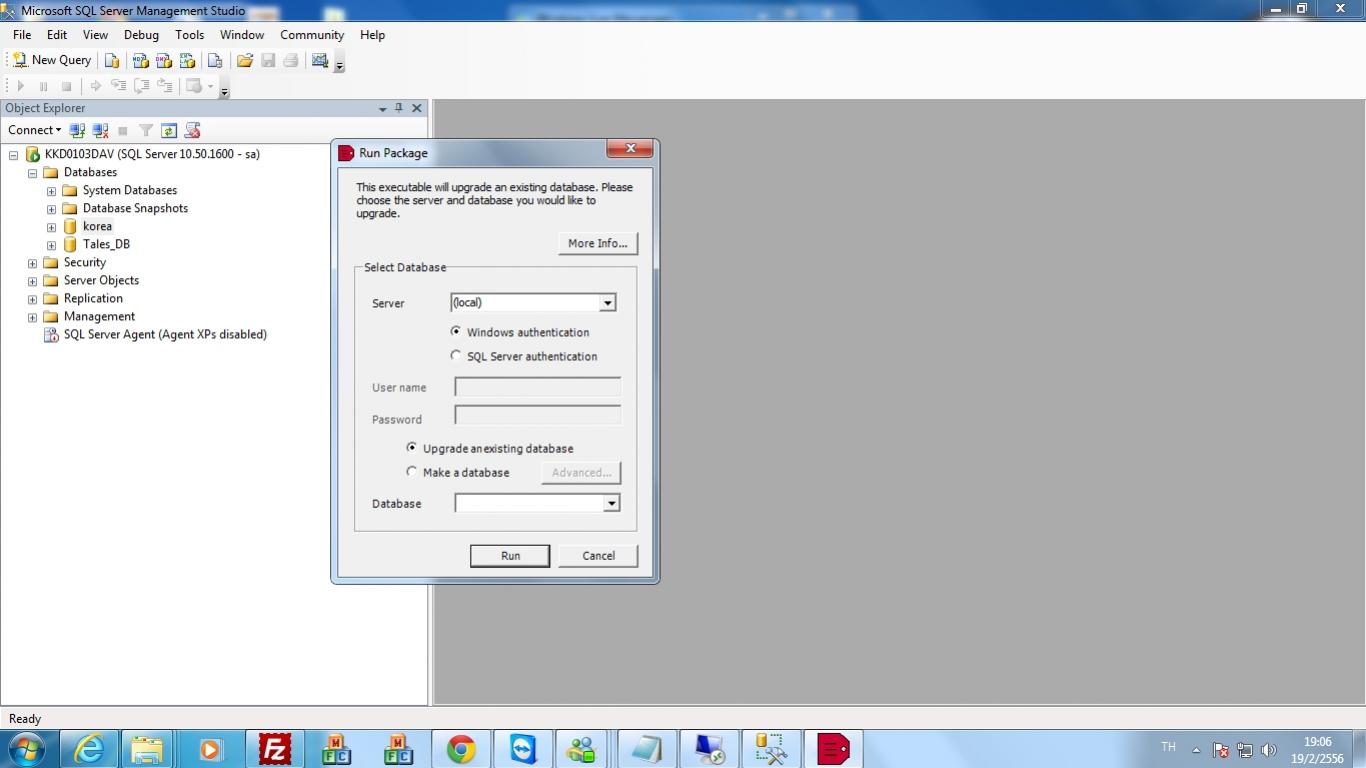1366x768 pixels.
Task: Click the Step Into debug icon
Action: pyautogui.click(x=119, y=86)
